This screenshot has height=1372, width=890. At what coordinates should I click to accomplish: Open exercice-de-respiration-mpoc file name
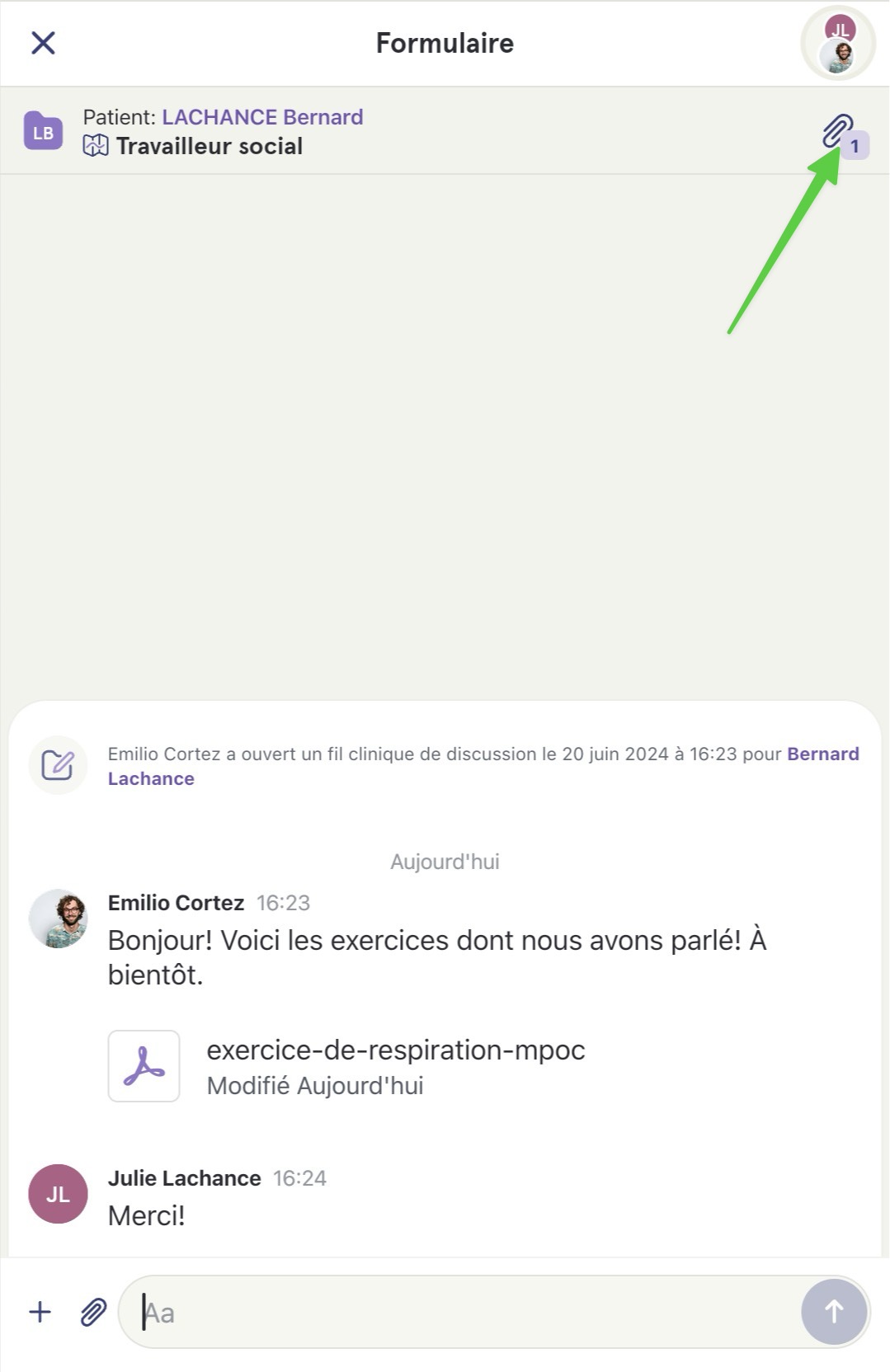tap(396, 1050)
